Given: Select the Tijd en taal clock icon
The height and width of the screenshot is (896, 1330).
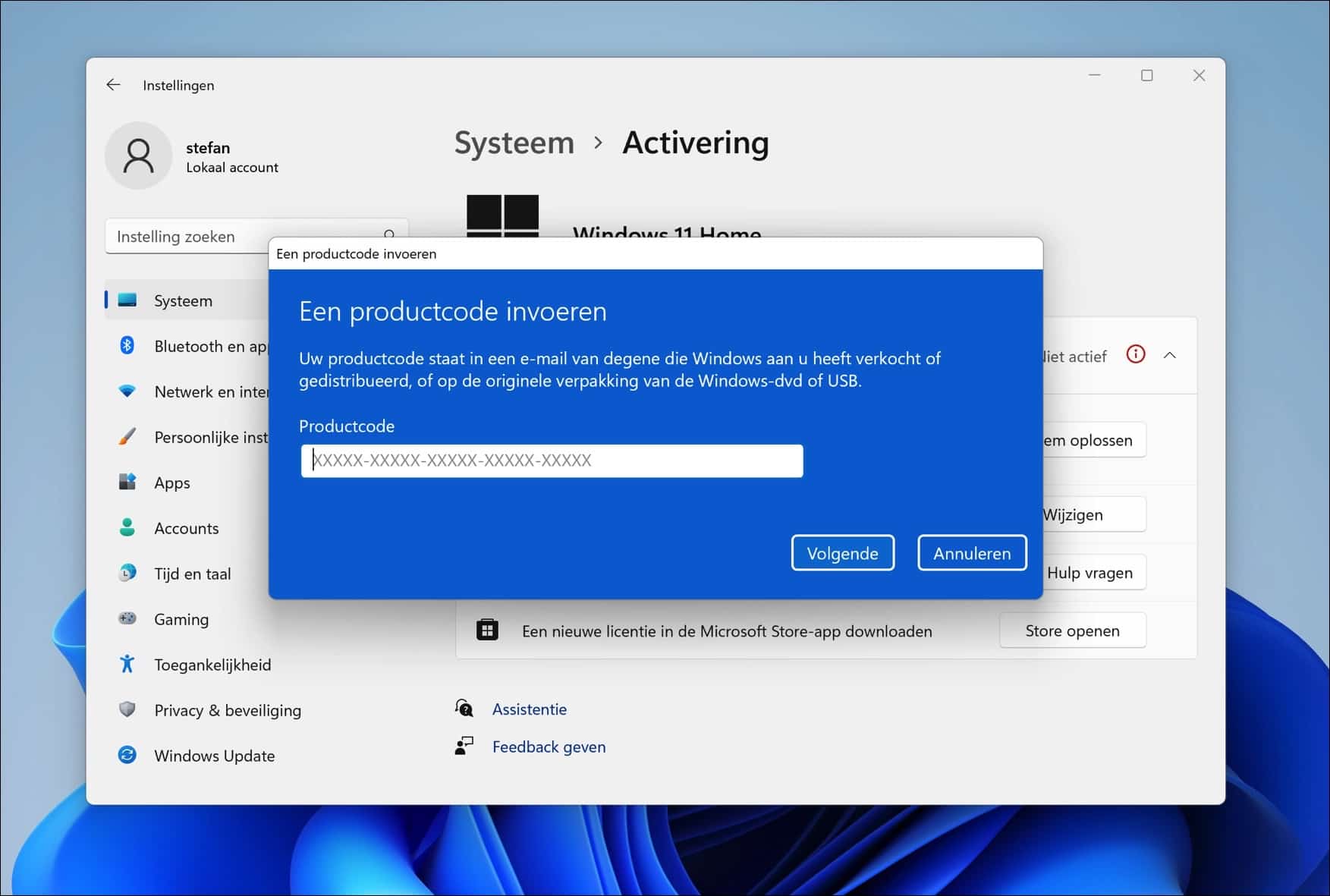Looking at the screenshot, I should (127, 574).
